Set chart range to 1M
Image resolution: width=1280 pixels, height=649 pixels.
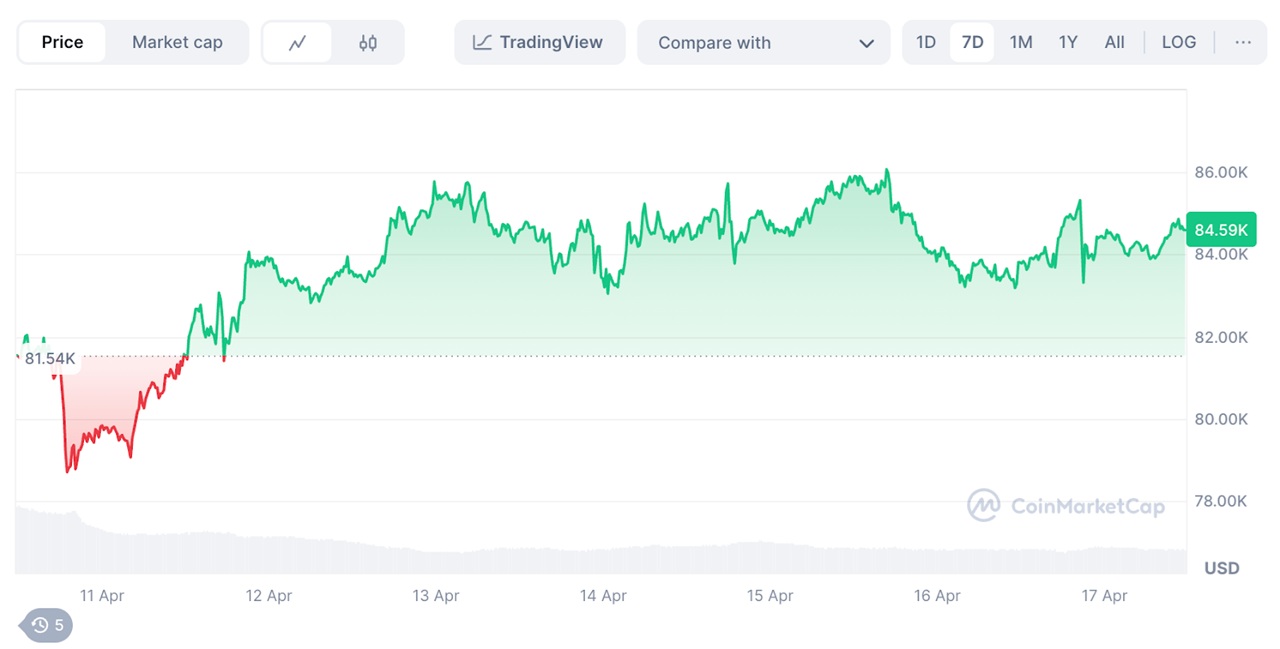(1020, 42)
